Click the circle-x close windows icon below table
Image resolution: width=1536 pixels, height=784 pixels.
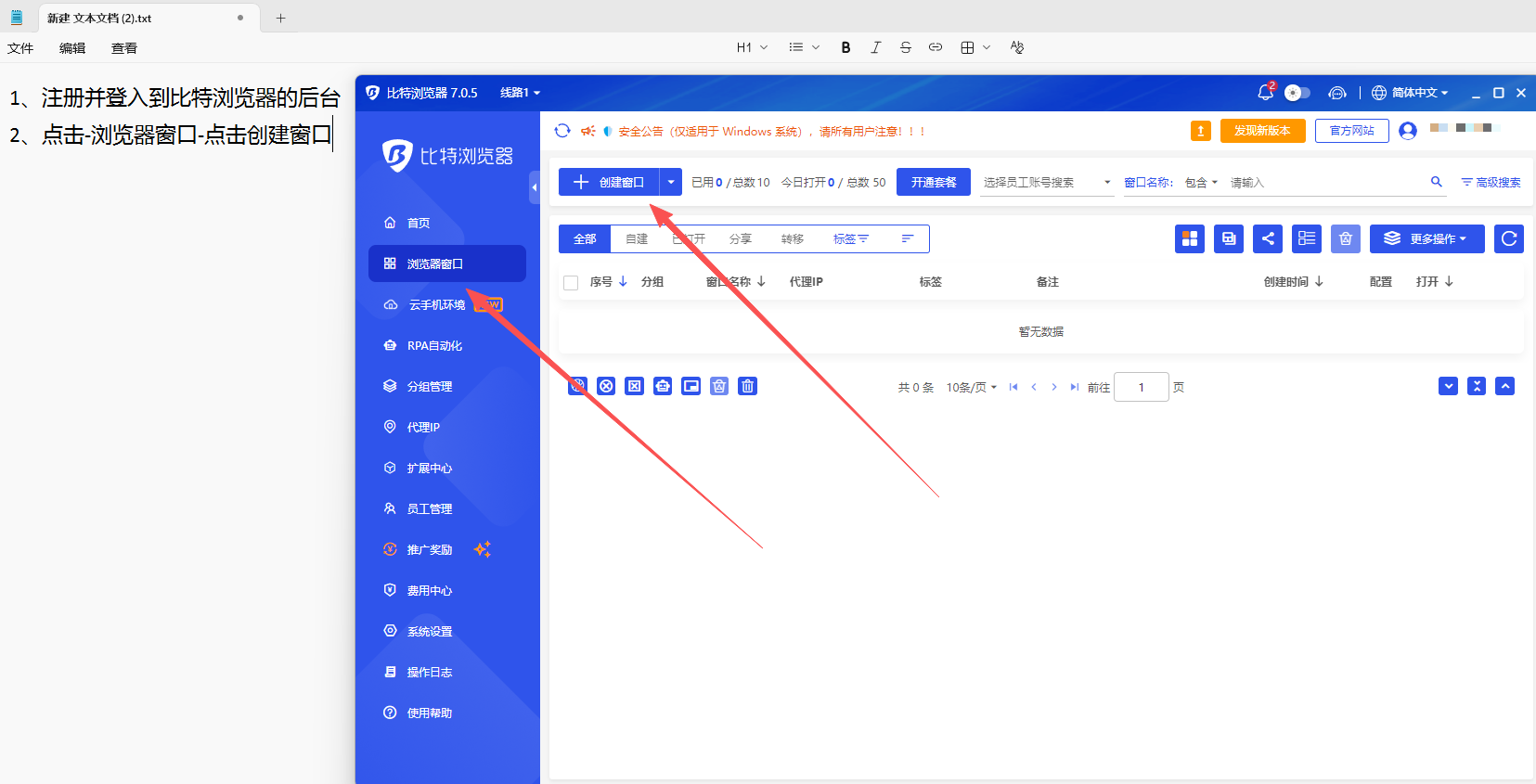(606, 386)
